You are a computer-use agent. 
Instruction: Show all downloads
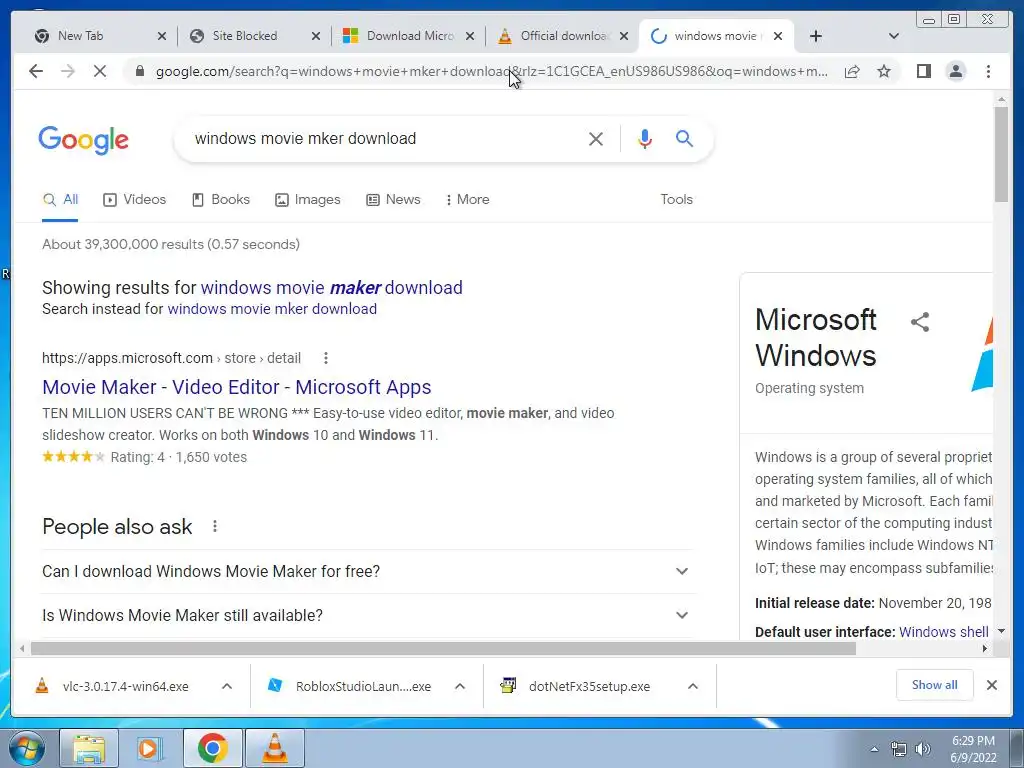pyautogui.click(x=935, y=685)
